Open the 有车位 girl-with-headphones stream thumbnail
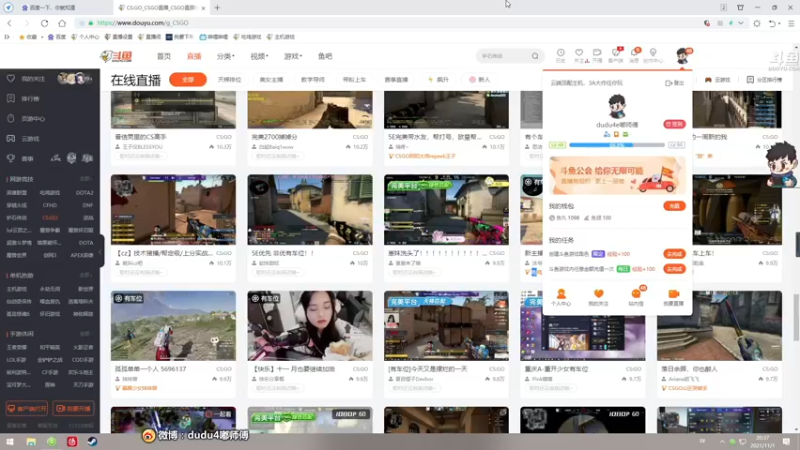800x450 pixels. pyautogui.click(x=310, y=326)
